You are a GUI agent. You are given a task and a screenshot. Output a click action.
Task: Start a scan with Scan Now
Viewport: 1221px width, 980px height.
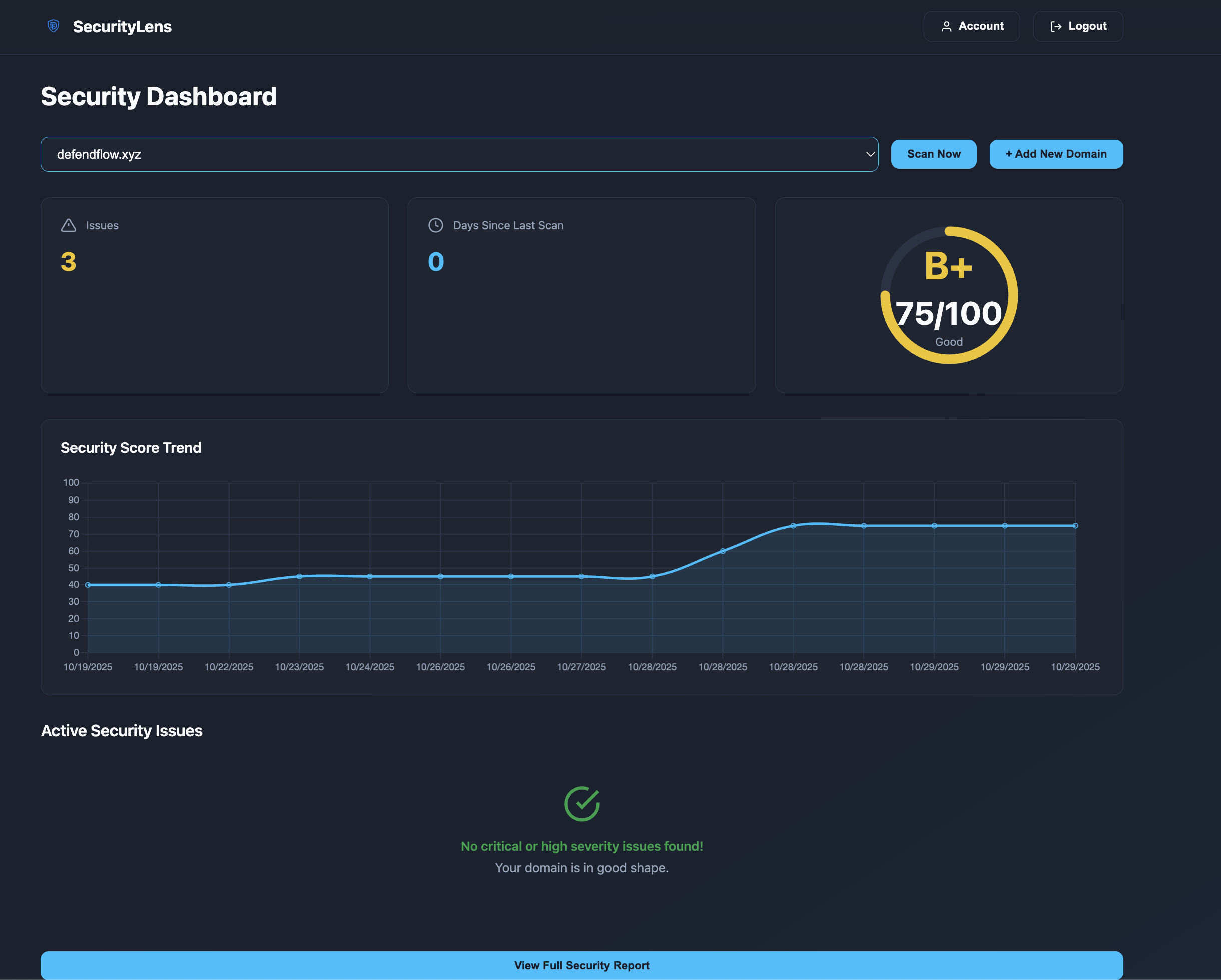point(933,154)
